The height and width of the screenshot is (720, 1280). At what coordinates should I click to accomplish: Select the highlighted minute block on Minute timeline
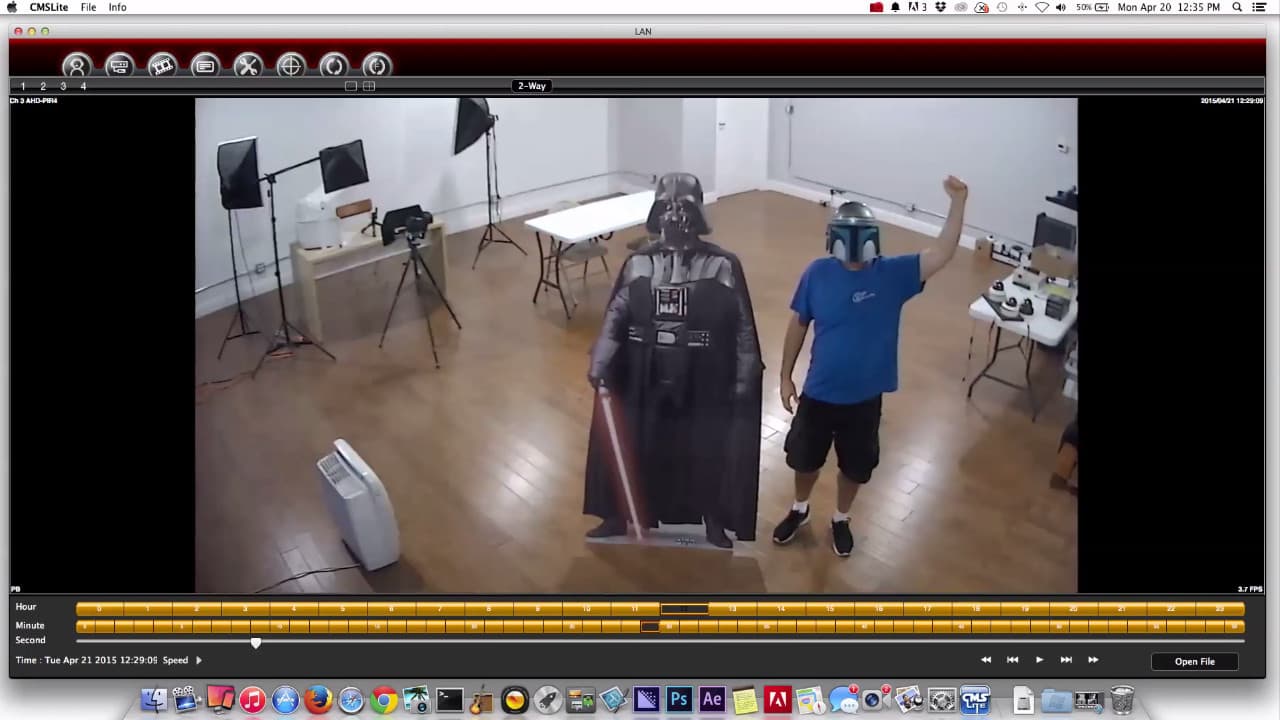(x=650, y=626)
